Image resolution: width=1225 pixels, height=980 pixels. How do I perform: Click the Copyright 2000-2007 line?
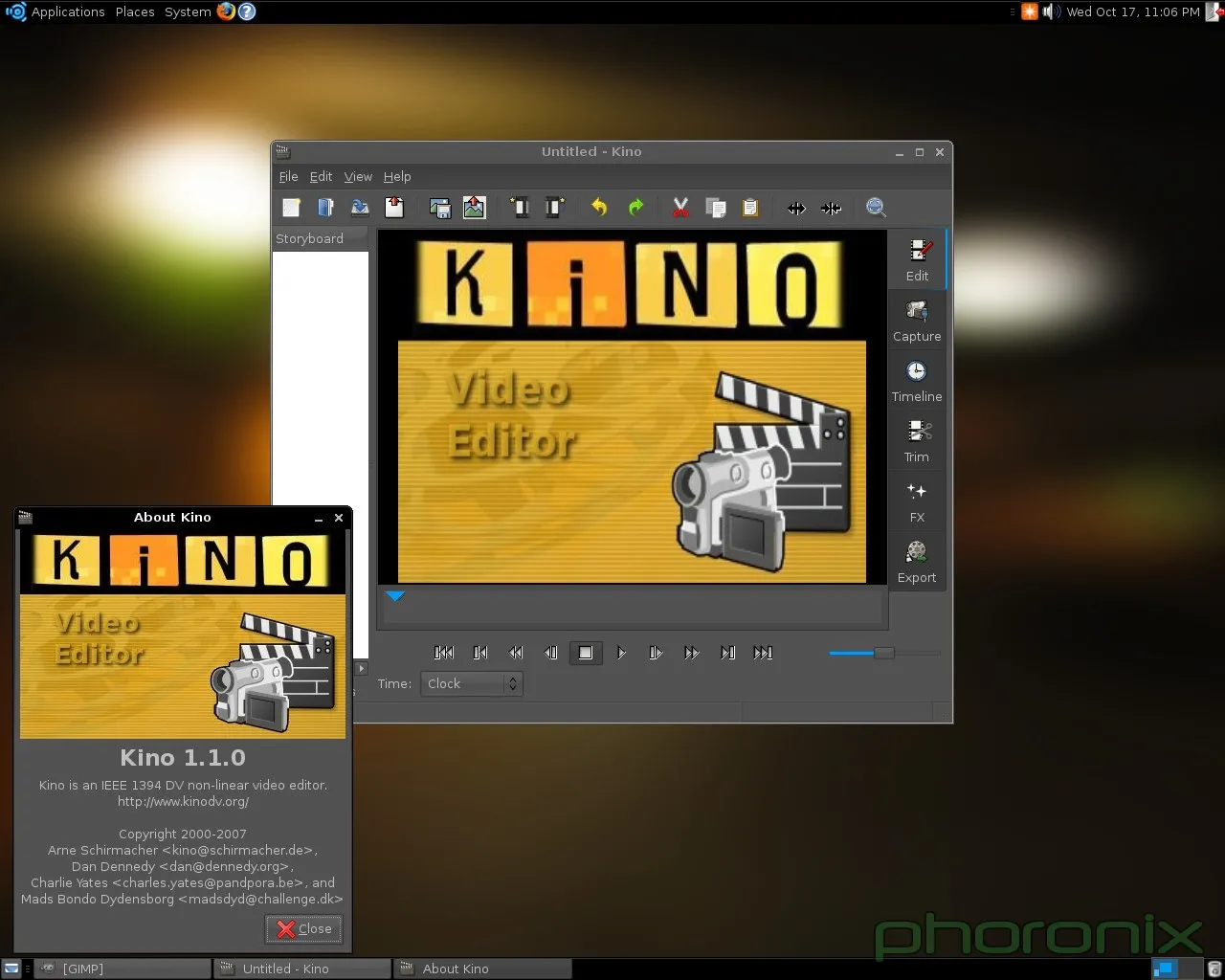tap(183, 834)
